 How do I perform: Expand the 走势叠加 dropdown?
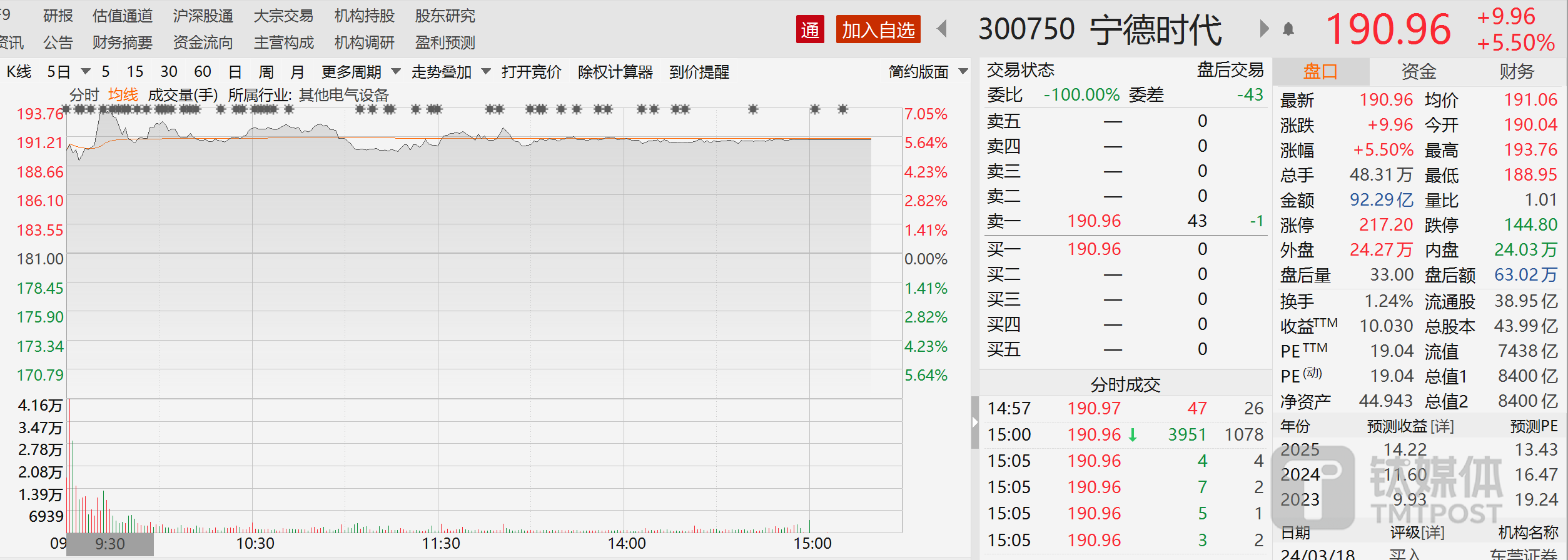[x=486, y=71]
